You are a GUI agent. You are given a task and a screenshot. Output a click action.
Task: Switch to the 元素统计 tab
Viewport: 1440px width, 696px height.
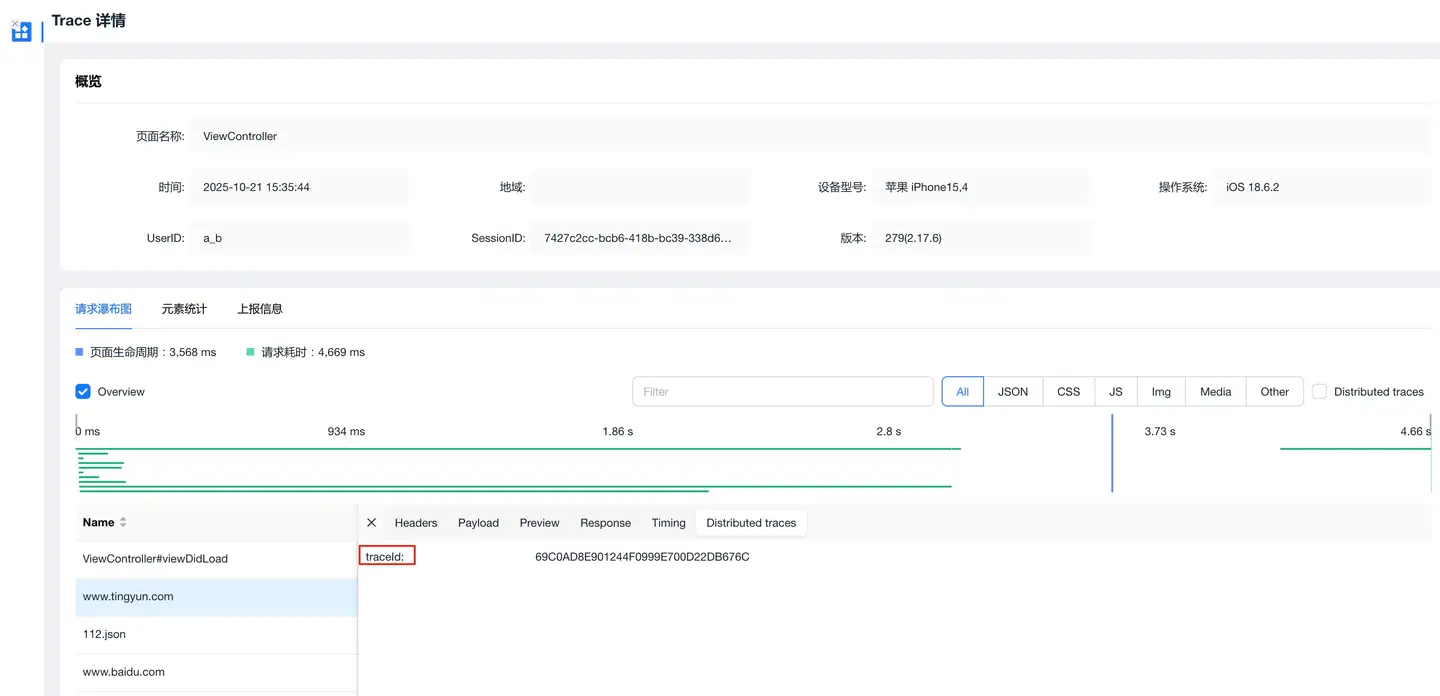184,309
